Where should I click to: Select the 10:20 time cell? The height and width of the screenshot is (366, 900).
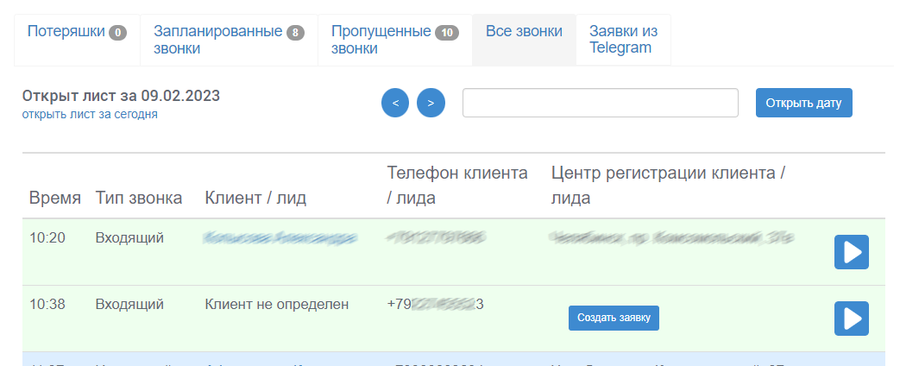pyautogui.click(x=47, y=237)
